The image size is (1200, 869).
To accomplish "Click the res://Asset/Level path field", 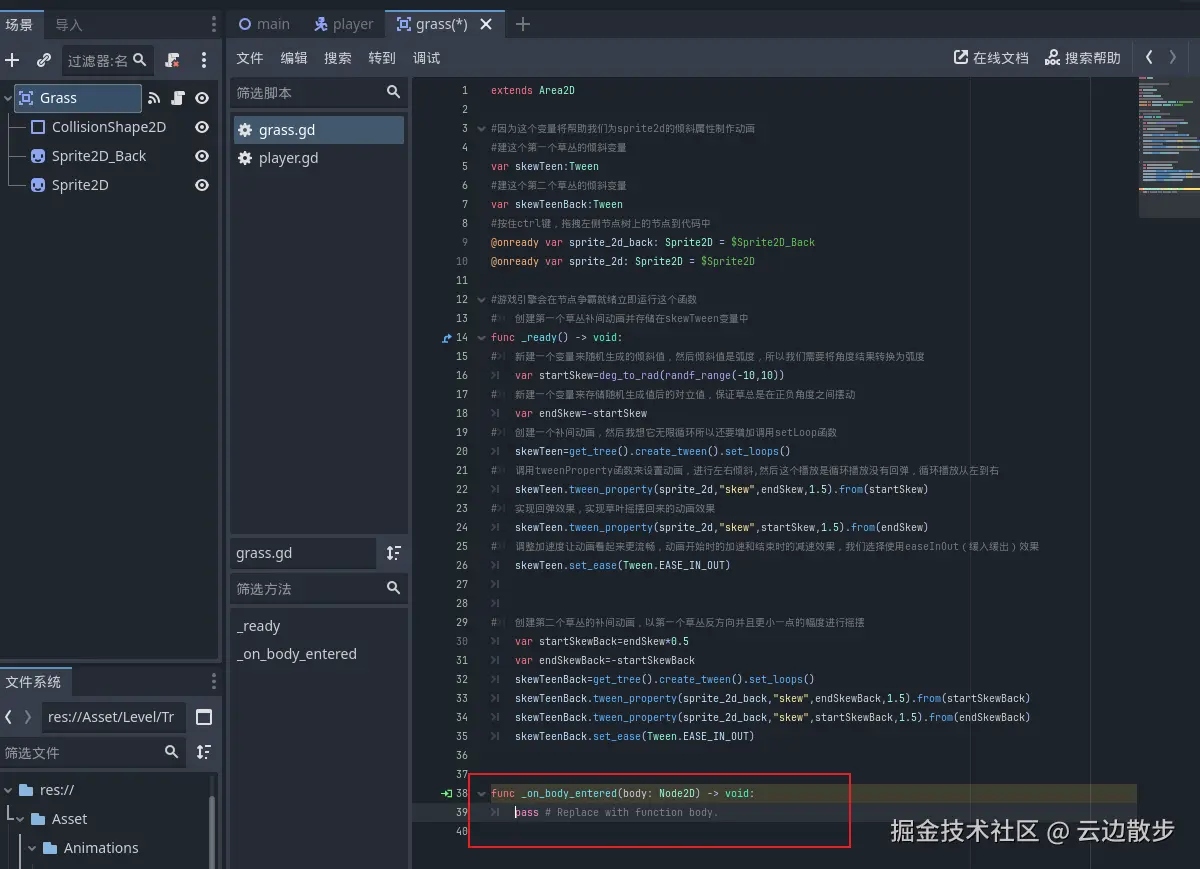I will click(x=114, y=717).
